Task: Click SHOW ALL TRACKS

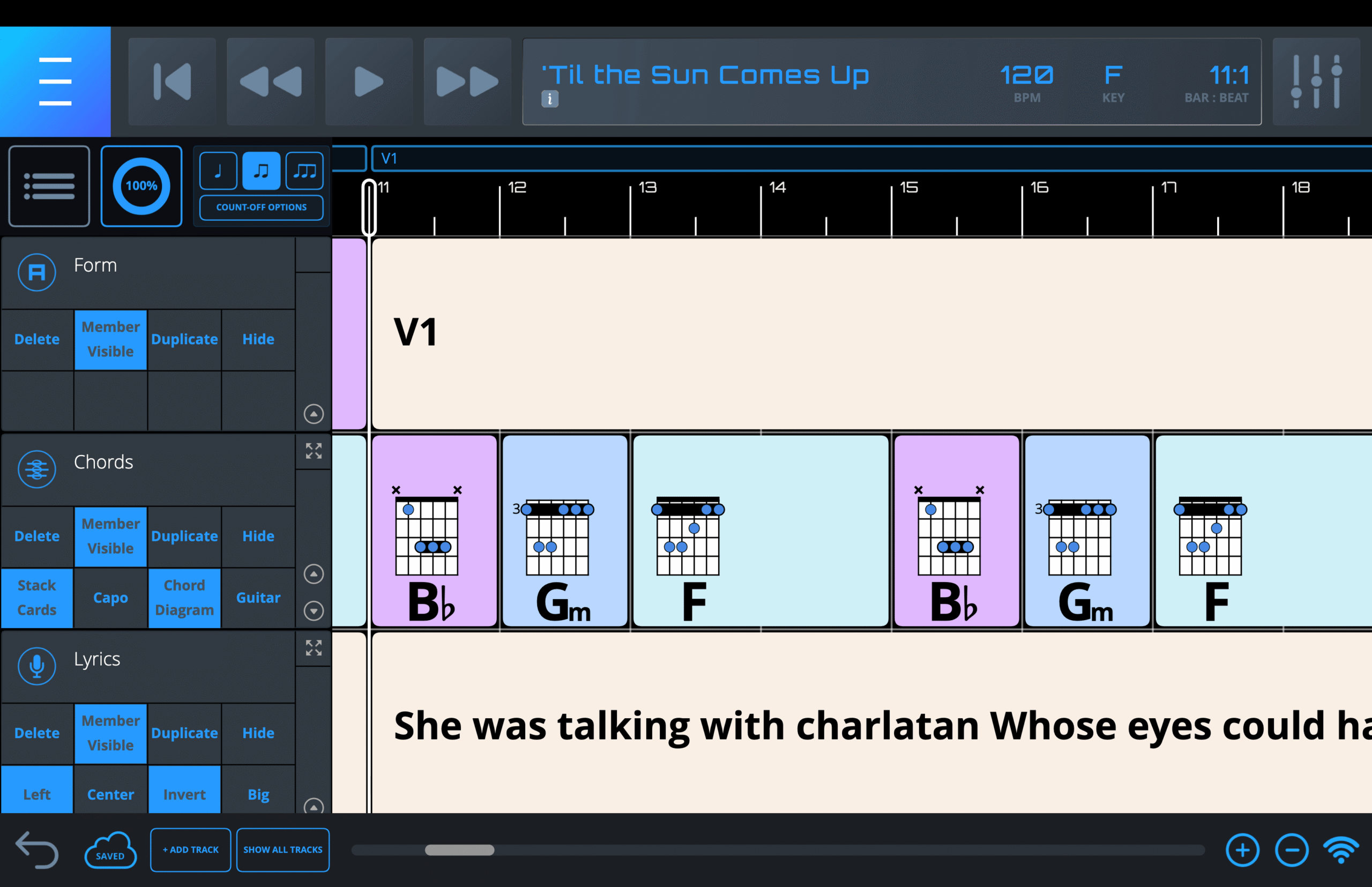Action: click(283, 850)
